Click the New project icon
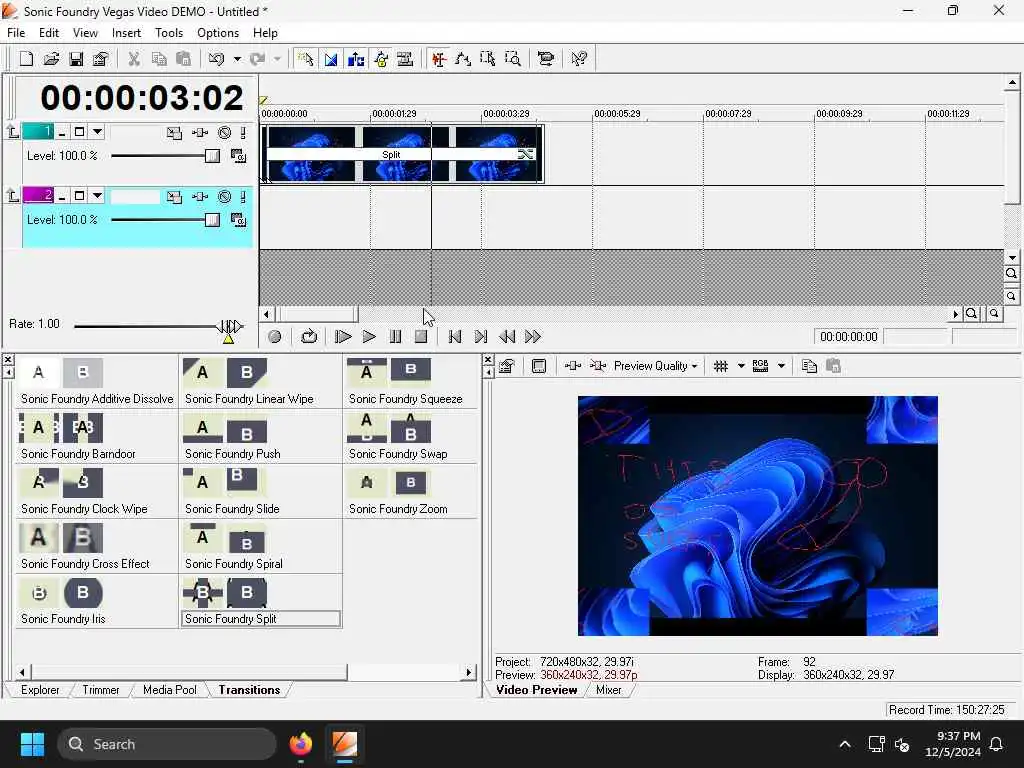 26,59
